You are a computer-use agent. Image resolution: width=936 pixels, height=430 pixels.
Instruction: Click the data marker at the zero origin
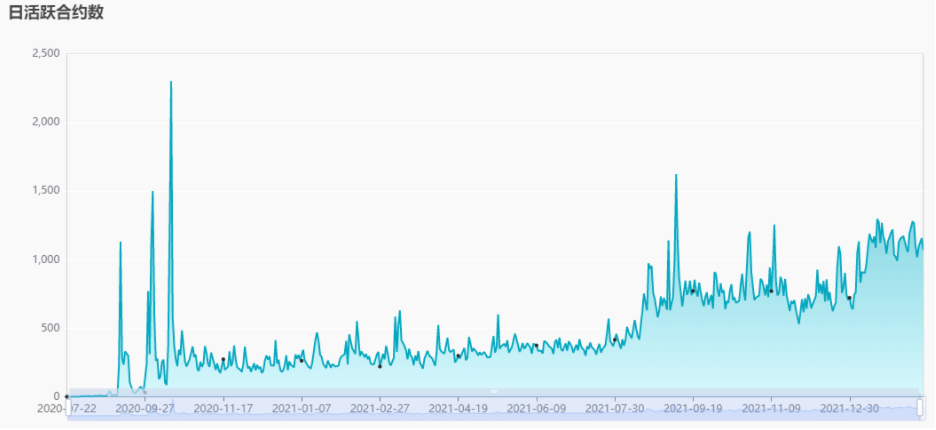tap(67, 397)
